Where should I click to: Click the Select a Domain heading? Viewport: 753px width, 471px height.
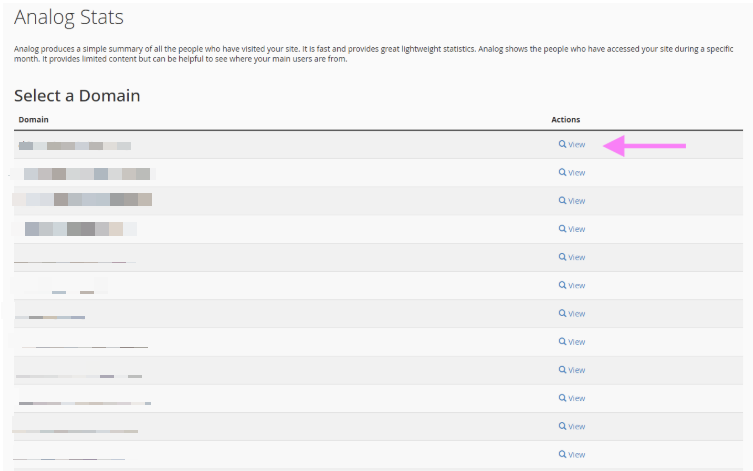tap(77, 96)
